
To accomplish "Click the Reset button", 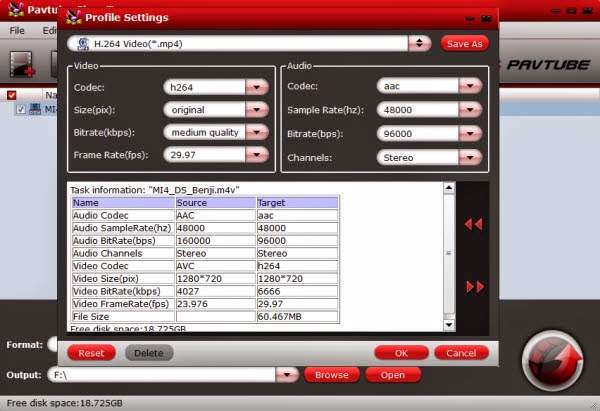I will (91, 353).
